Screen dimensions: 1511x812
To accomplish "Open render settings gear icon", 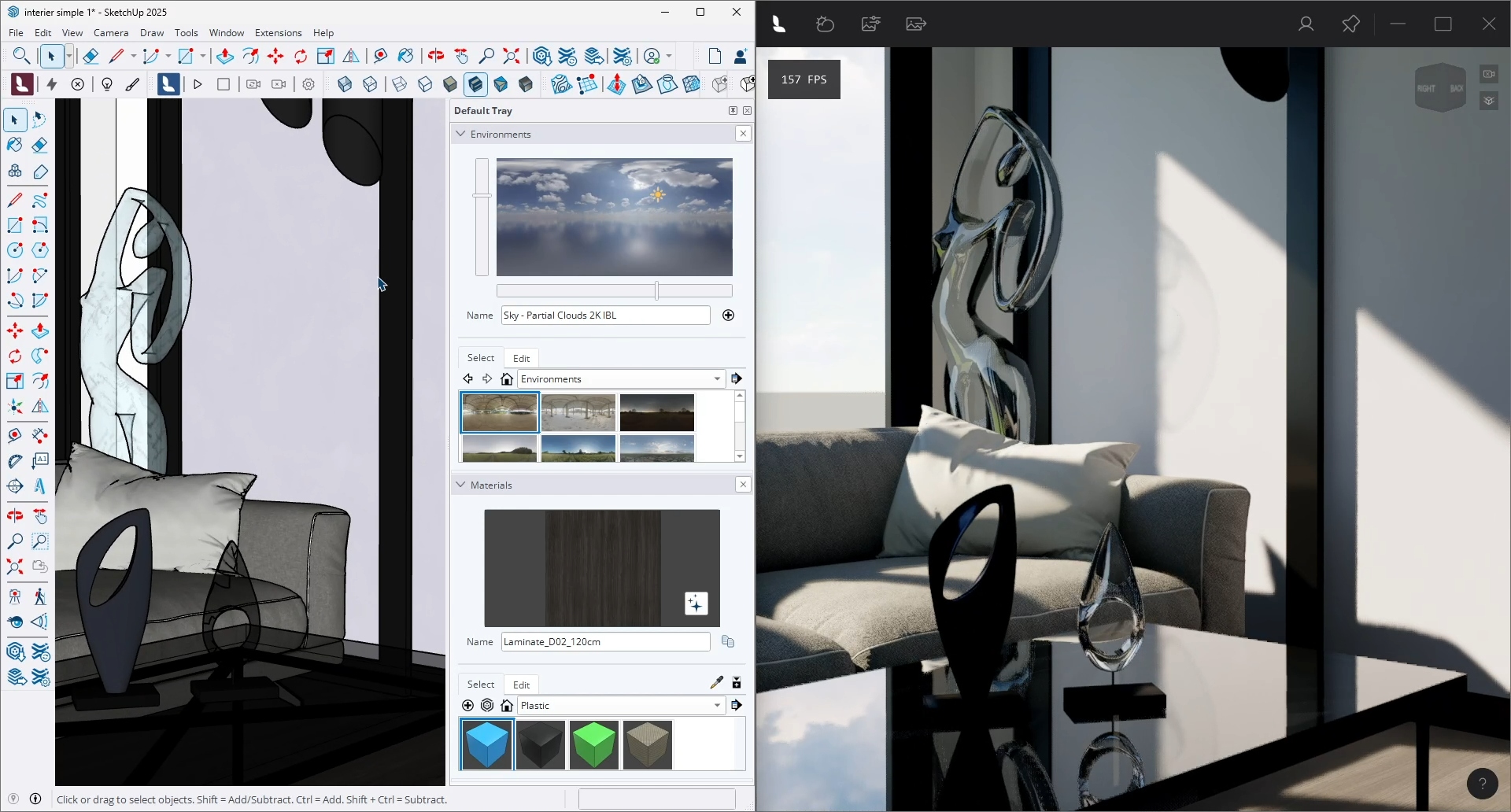I will [x=308, y=84].
